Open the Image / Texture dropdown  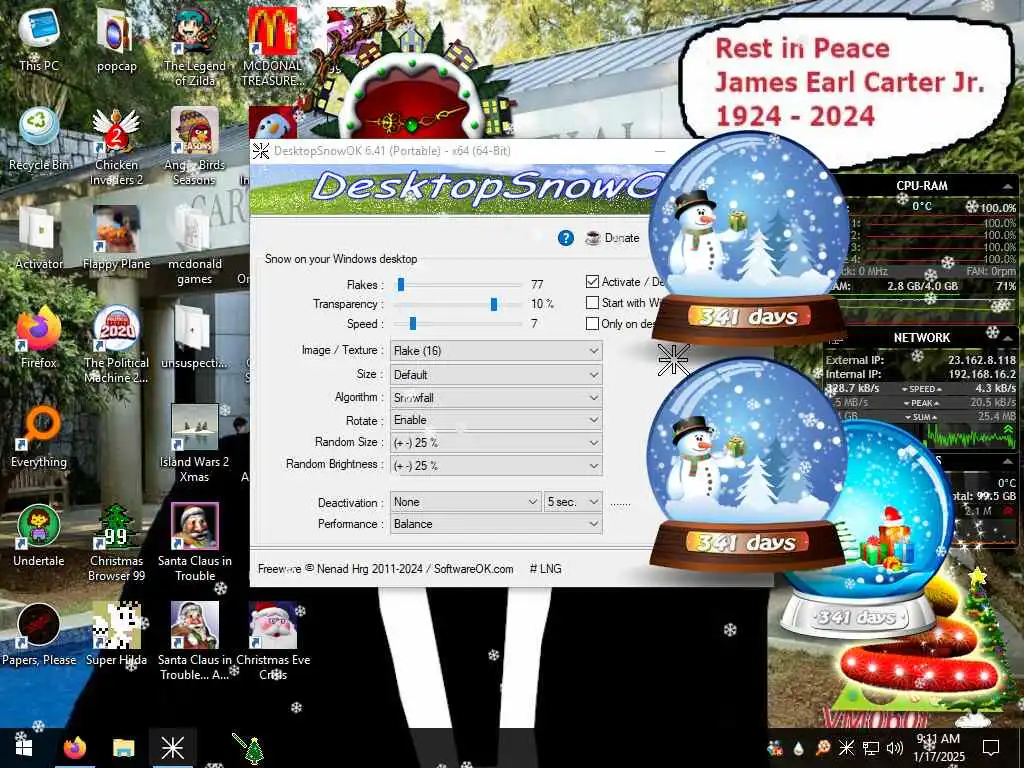tap(496, 351)
